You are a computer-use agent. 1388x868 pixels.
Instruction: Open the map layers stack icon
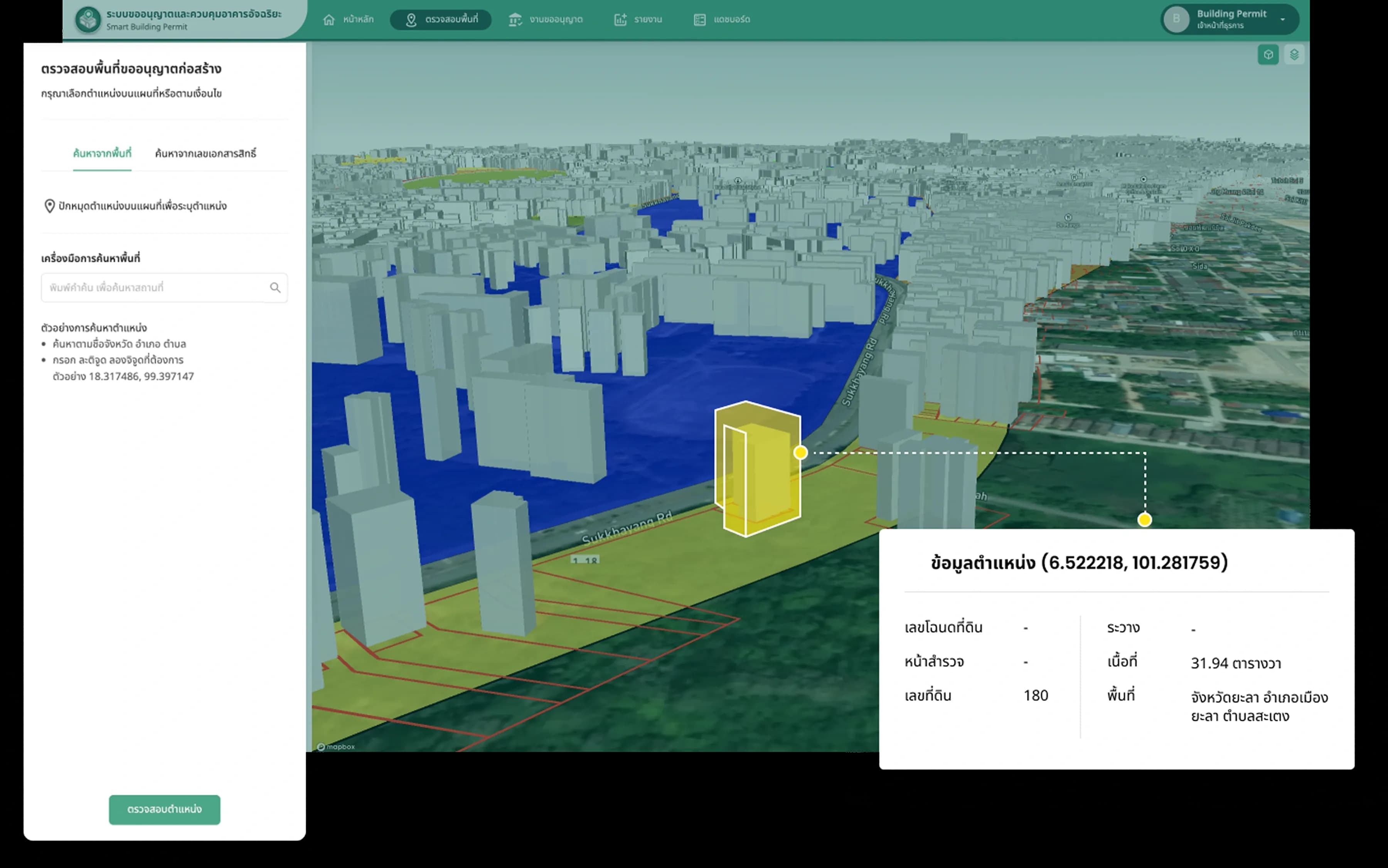pos(1294,54)
